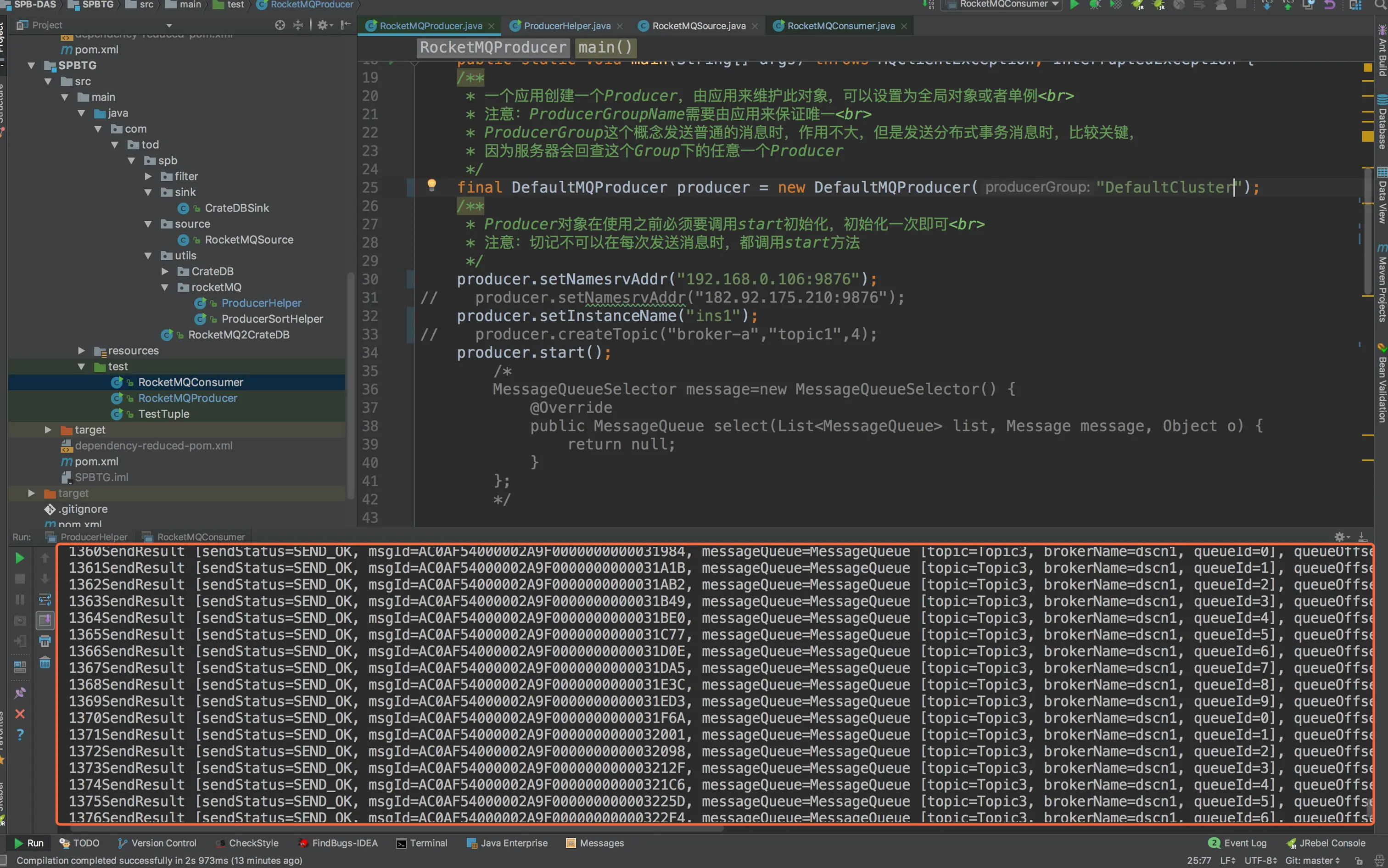Toggle soft-wrap in Run console
This screenshot has height=868, width=1388.
[45, 600]
